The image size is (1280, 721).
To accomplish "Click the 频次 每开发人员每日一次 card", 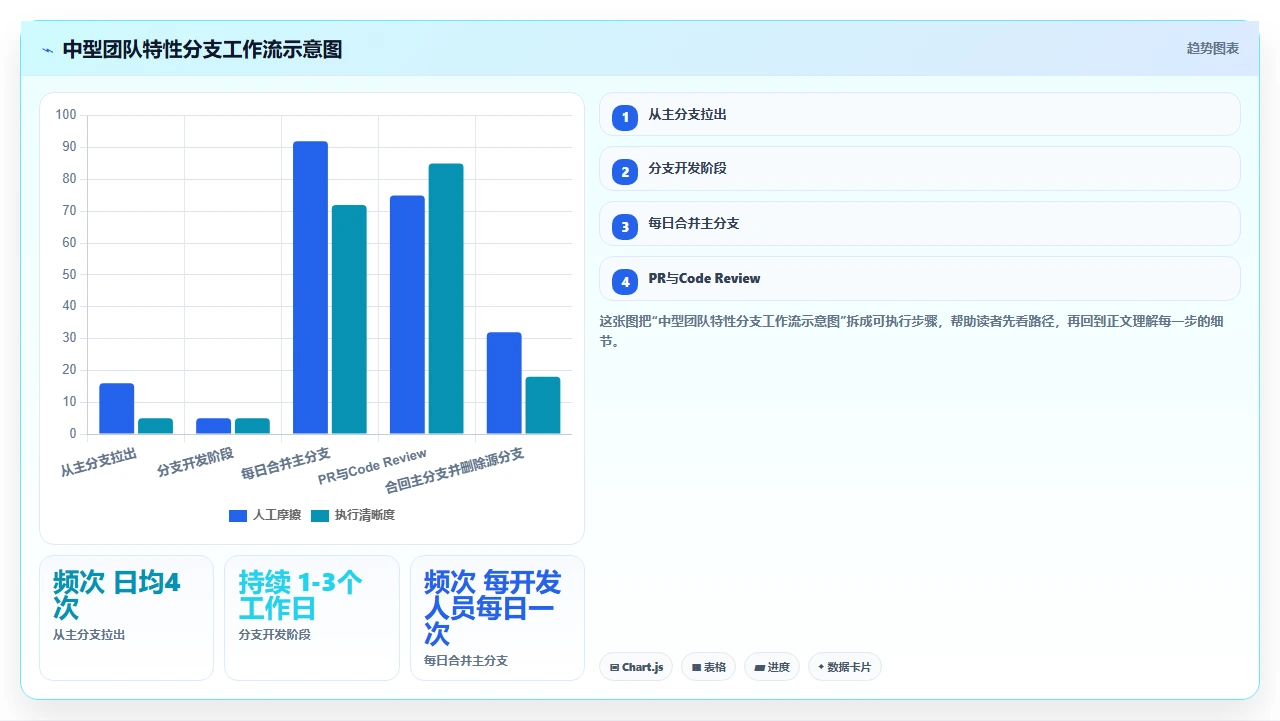I will click(x=497, y=618).
